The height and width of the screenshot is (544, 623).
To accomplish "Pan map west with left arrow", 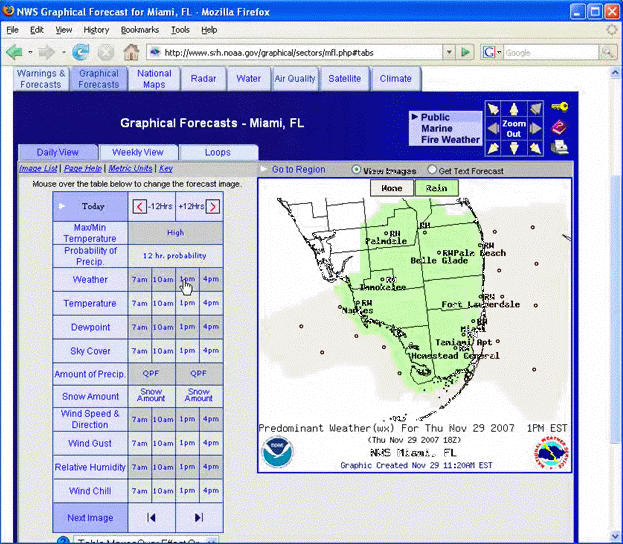I will point(493,128).
